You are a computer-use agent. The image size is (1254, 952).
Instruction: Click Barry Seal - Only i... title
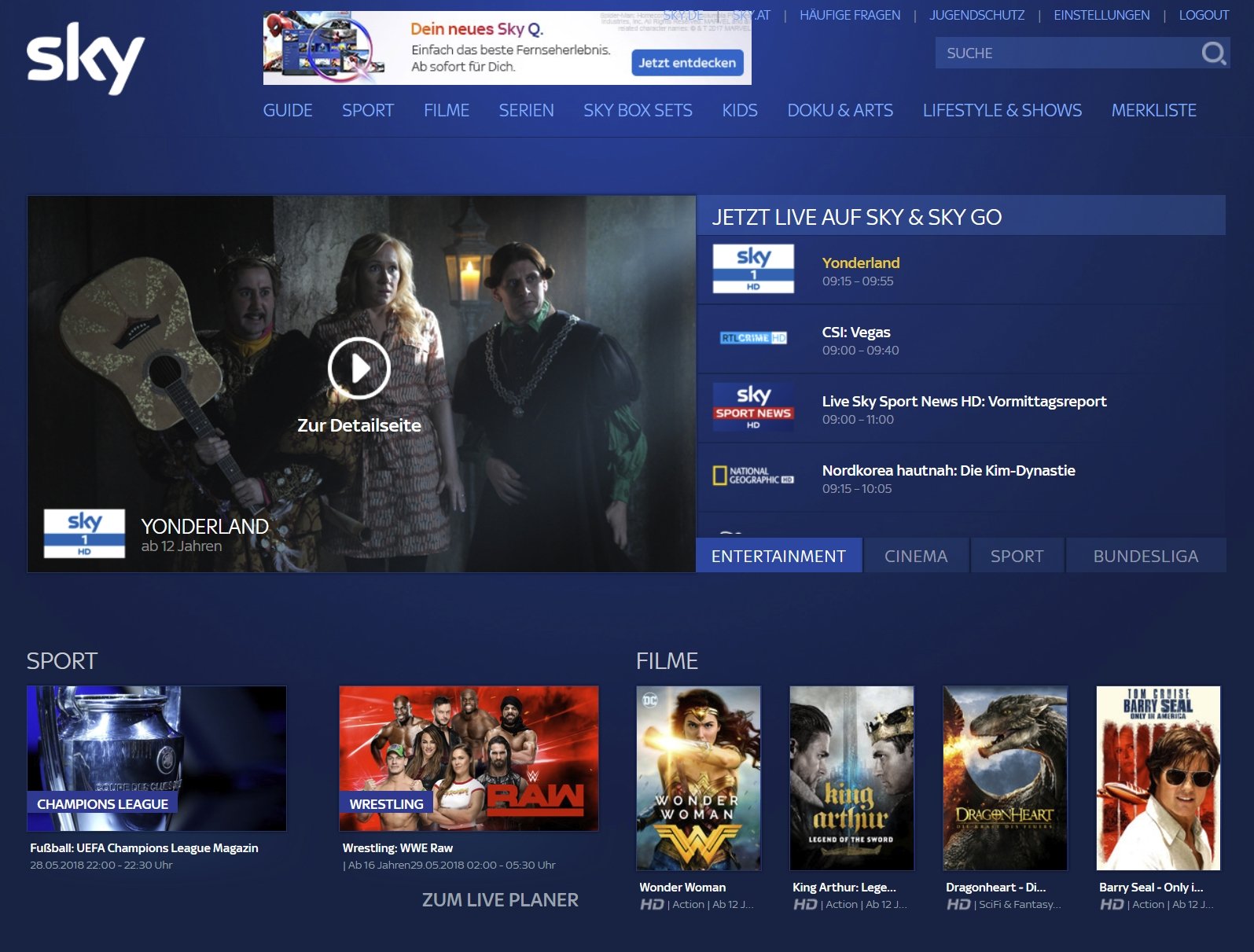coord(1151,888)
